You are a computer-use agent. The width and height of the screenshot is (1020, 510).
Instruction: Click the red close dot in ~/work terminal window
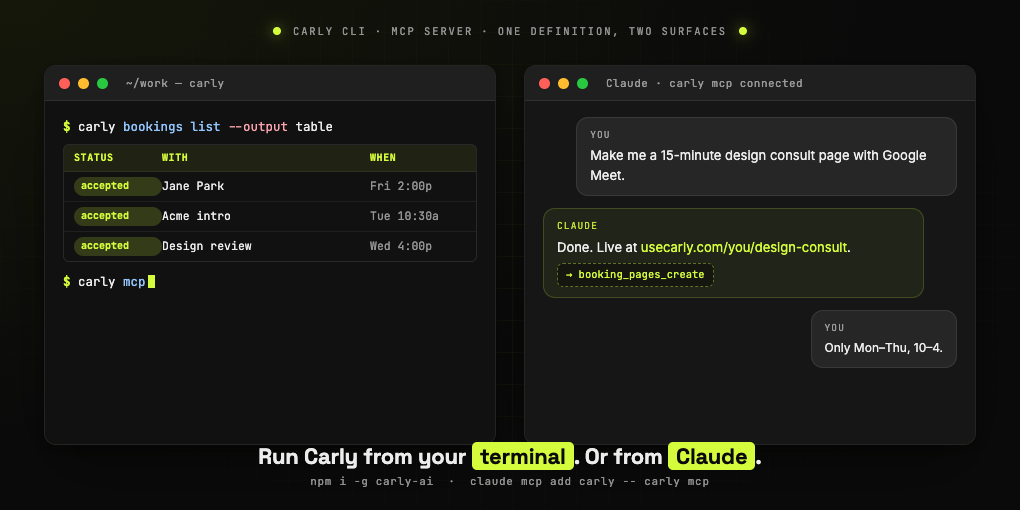64,83
